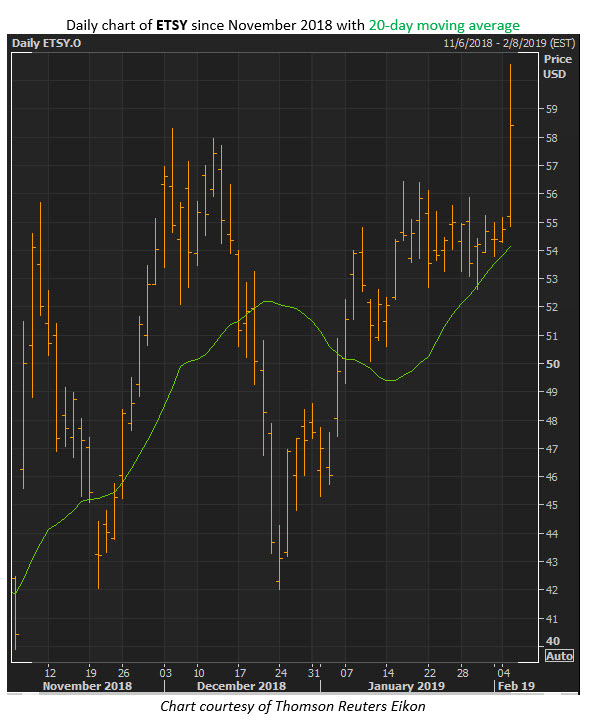Click the 54 price axis value
592x722 pixels.
point(551,251)
